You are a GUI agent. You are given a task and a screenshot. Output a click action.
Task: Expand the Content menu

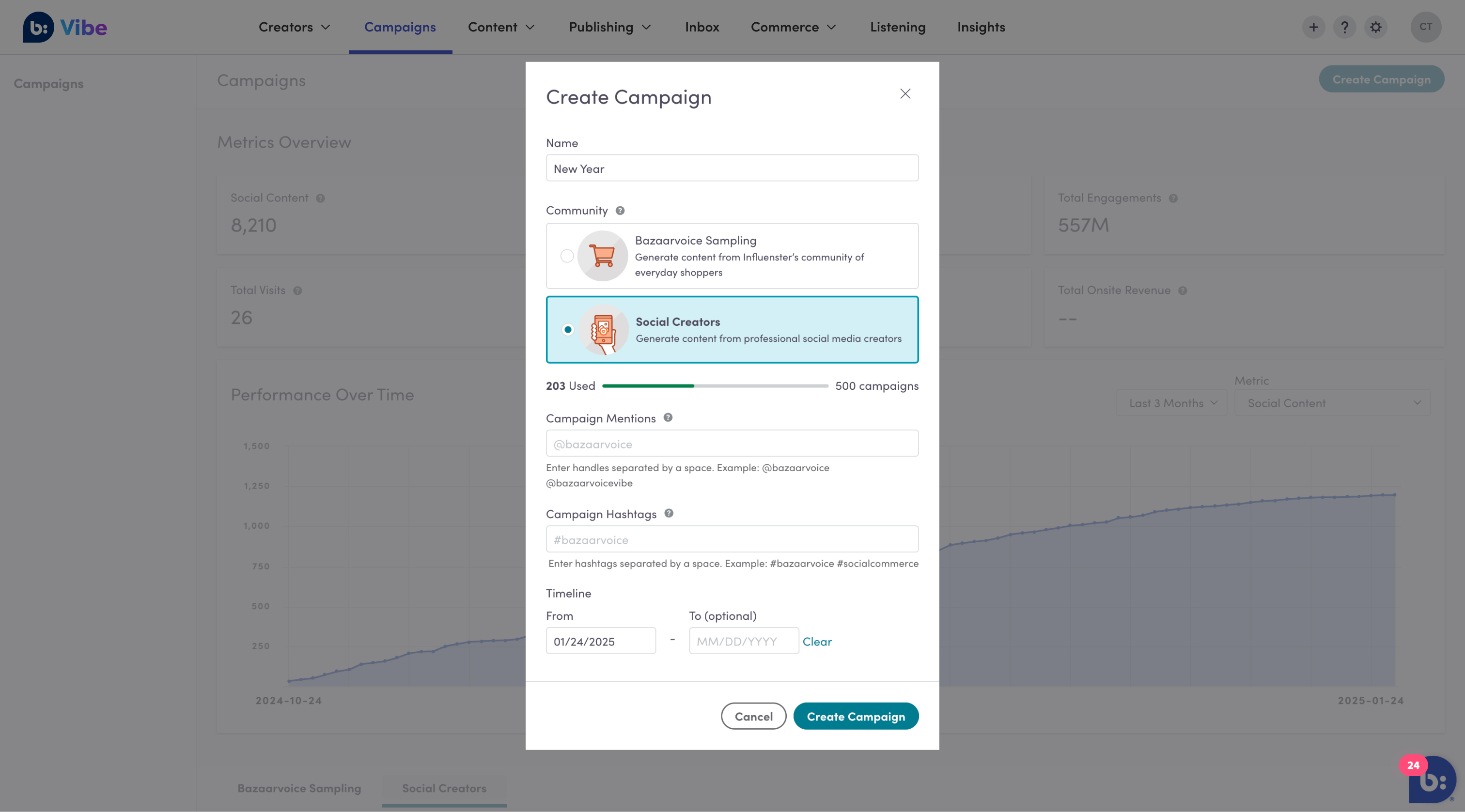501,27
